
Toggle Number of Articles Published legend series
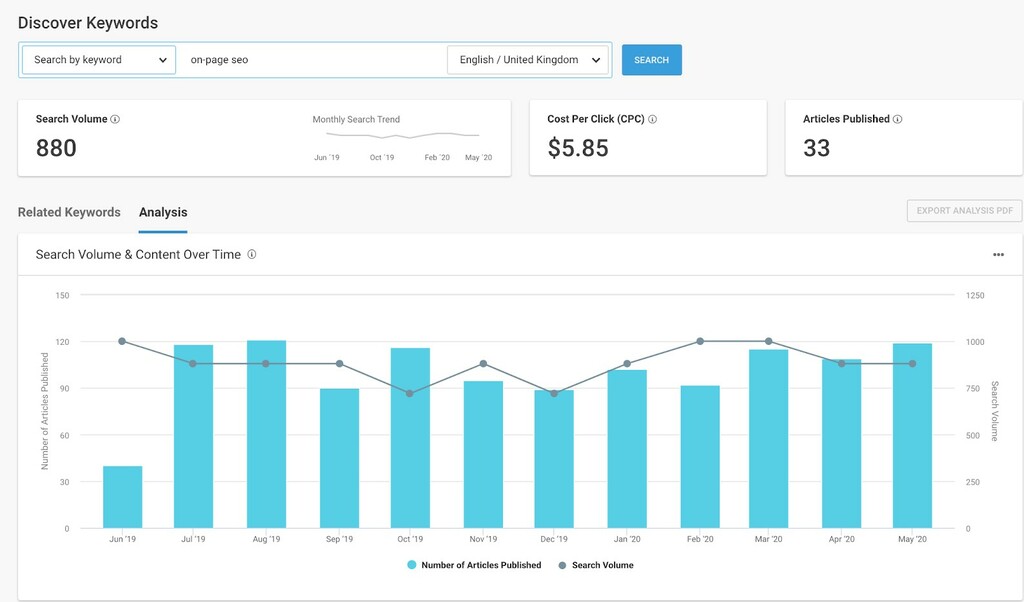coord(474,565)
